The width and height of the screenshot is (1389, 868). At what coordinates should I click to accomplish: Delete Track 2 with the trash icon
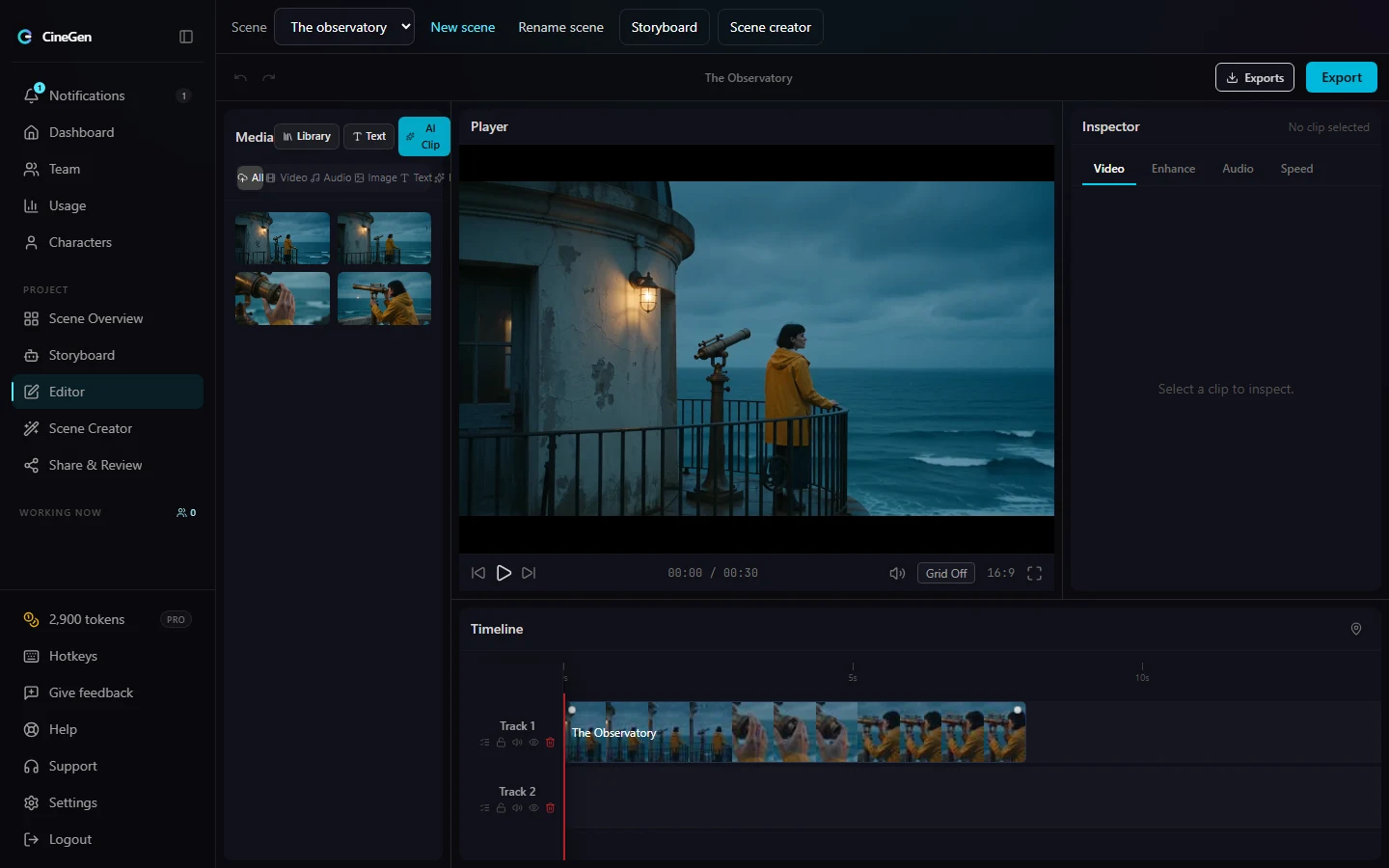click(x=551, y=808)
